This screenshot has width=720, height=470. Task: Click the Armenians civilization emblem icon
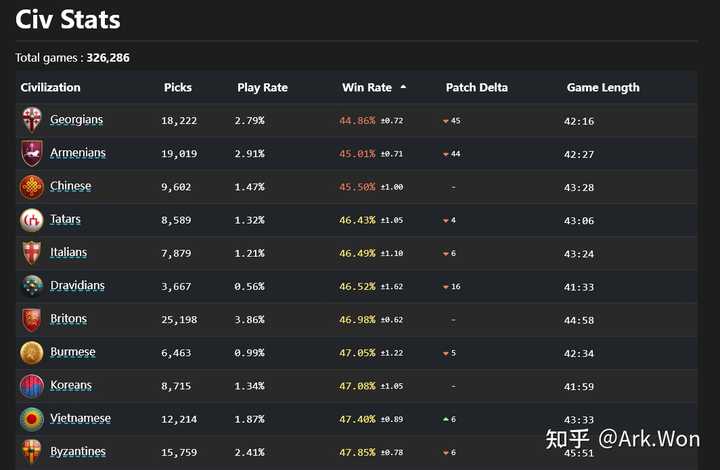tap(32, 153)
